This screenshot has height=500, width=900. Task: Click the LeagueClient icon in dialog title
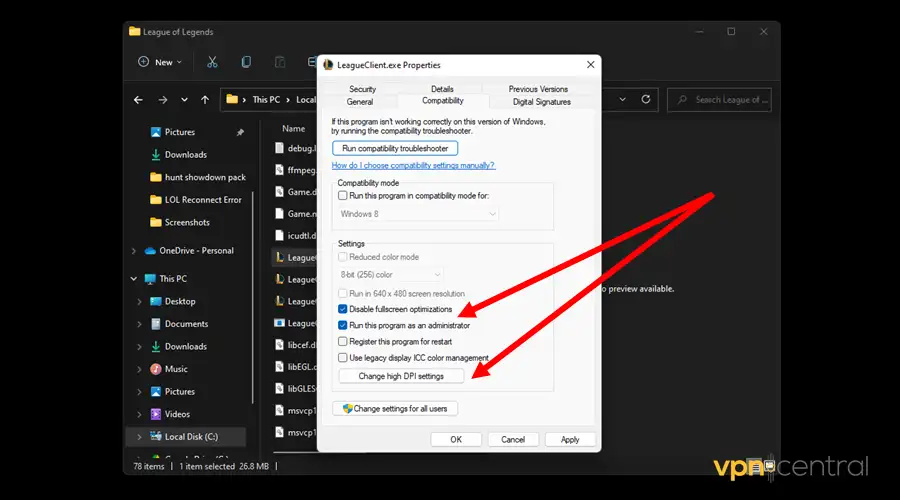pos(328,65)
